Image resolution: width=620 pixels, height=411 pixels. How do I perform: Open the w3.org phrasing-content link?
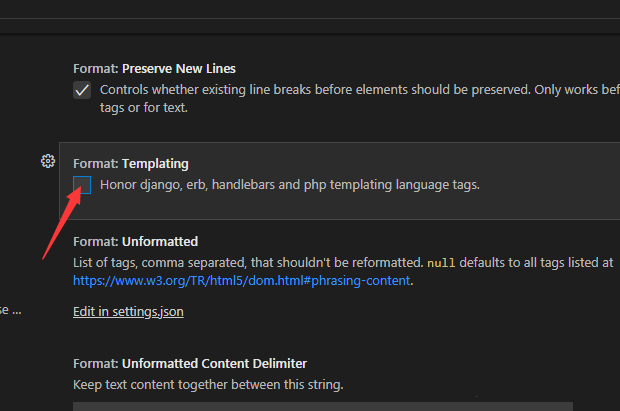point(241,280)
